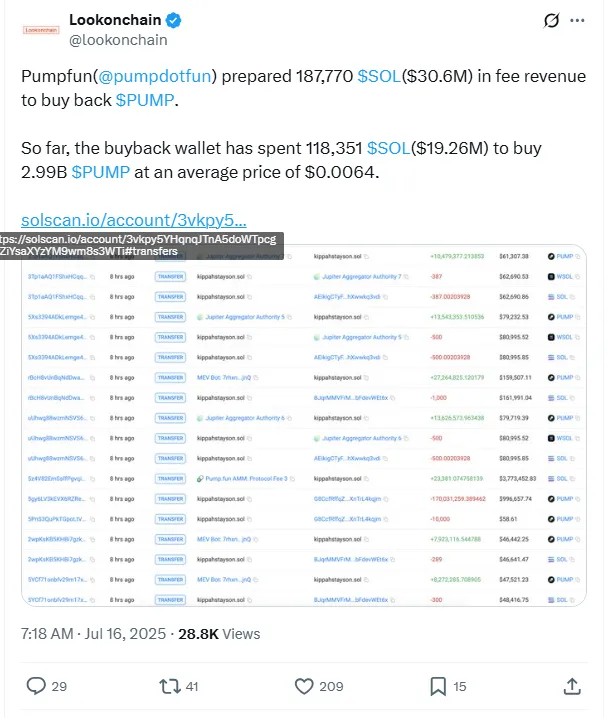Image resolution: width=607 pixels, height=718 pixels.
Task: Click the share icon
Action: (572, 686)
